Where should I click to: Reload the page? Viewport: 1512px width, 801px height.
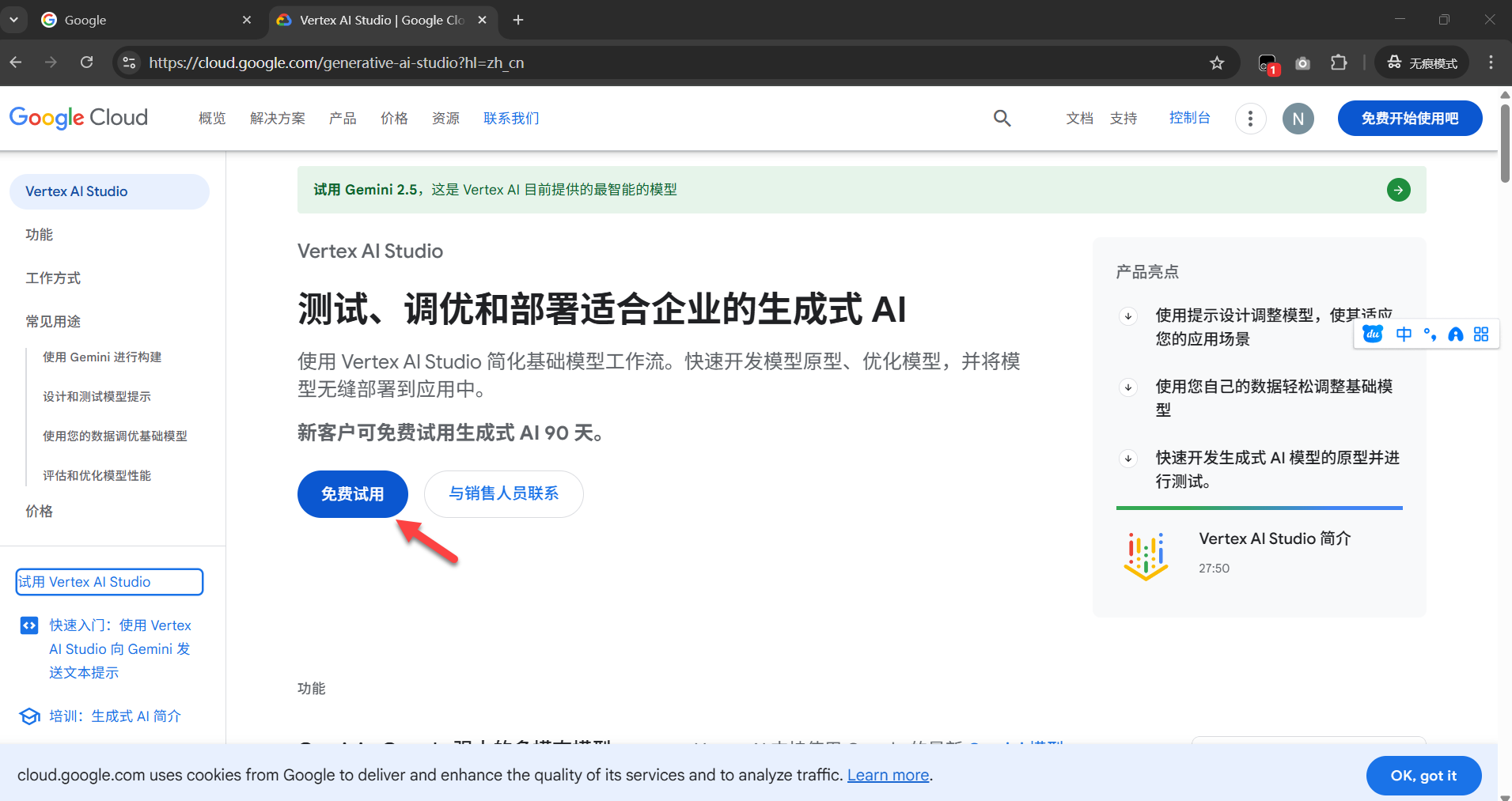[x=87, y=62]
